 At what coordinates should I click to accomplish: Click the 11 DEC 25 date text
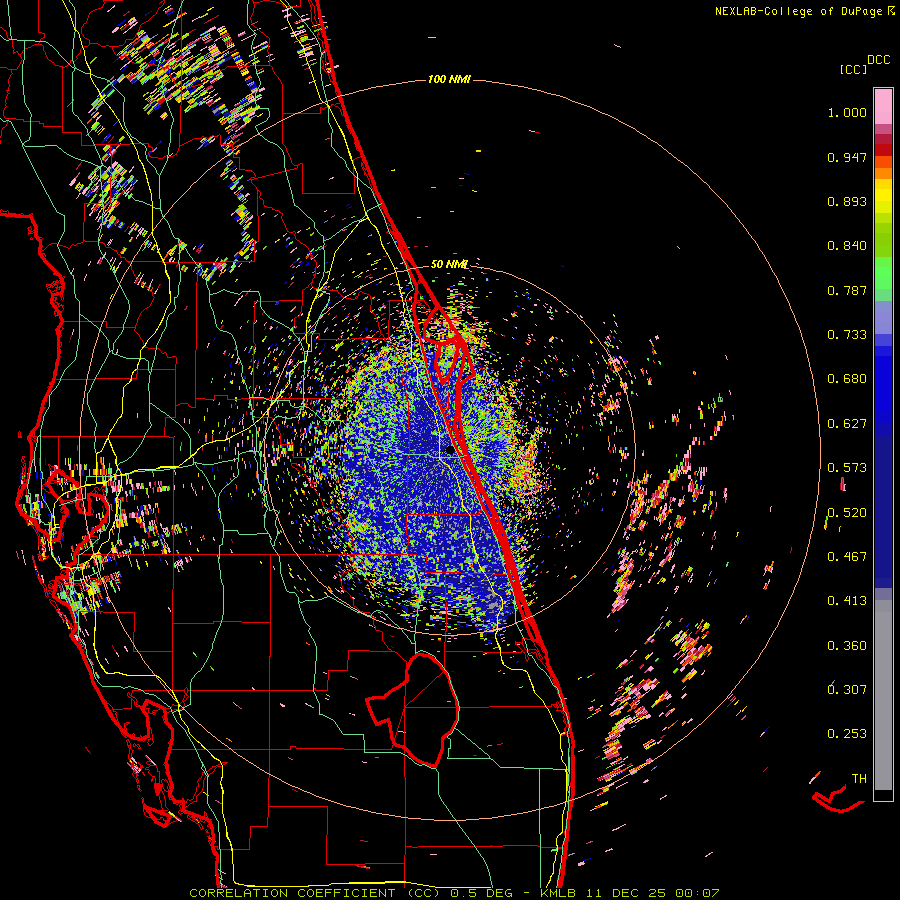coord(626,893)
